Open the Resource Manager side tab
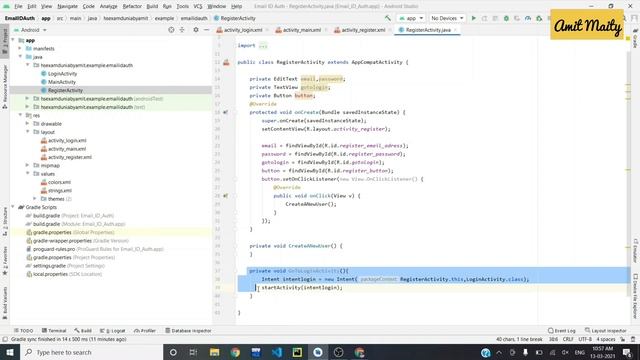This screenshot has height=360, width=640. pos(5,87)
